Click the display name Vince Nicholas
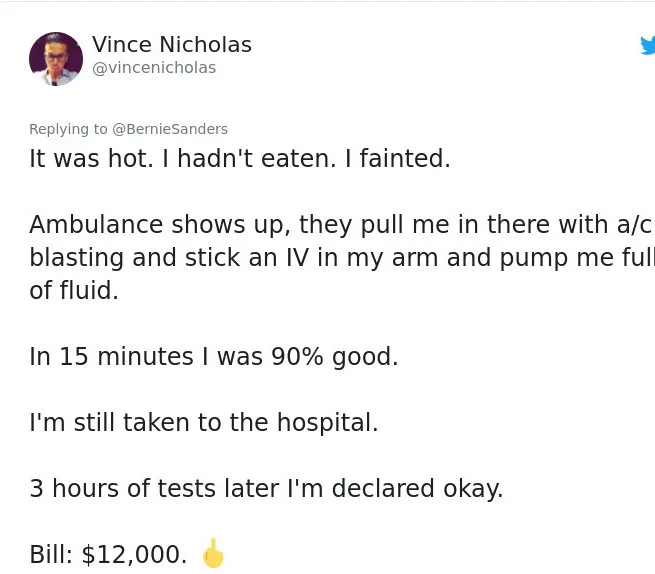 (172, 45)
